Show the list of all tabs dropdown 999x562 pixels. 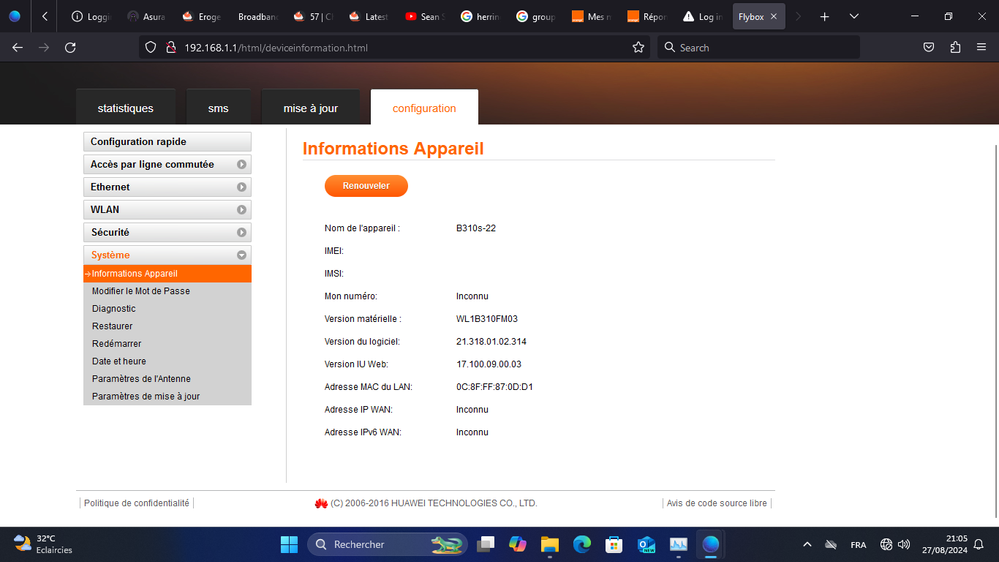click(x=853, y=17)
